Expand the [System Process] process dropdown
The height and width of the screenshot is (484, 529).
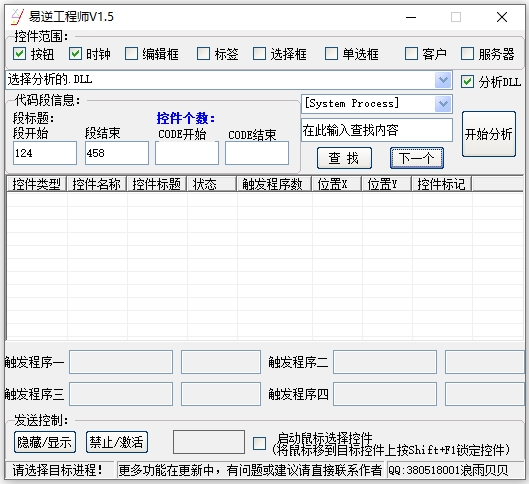(443, 104)
